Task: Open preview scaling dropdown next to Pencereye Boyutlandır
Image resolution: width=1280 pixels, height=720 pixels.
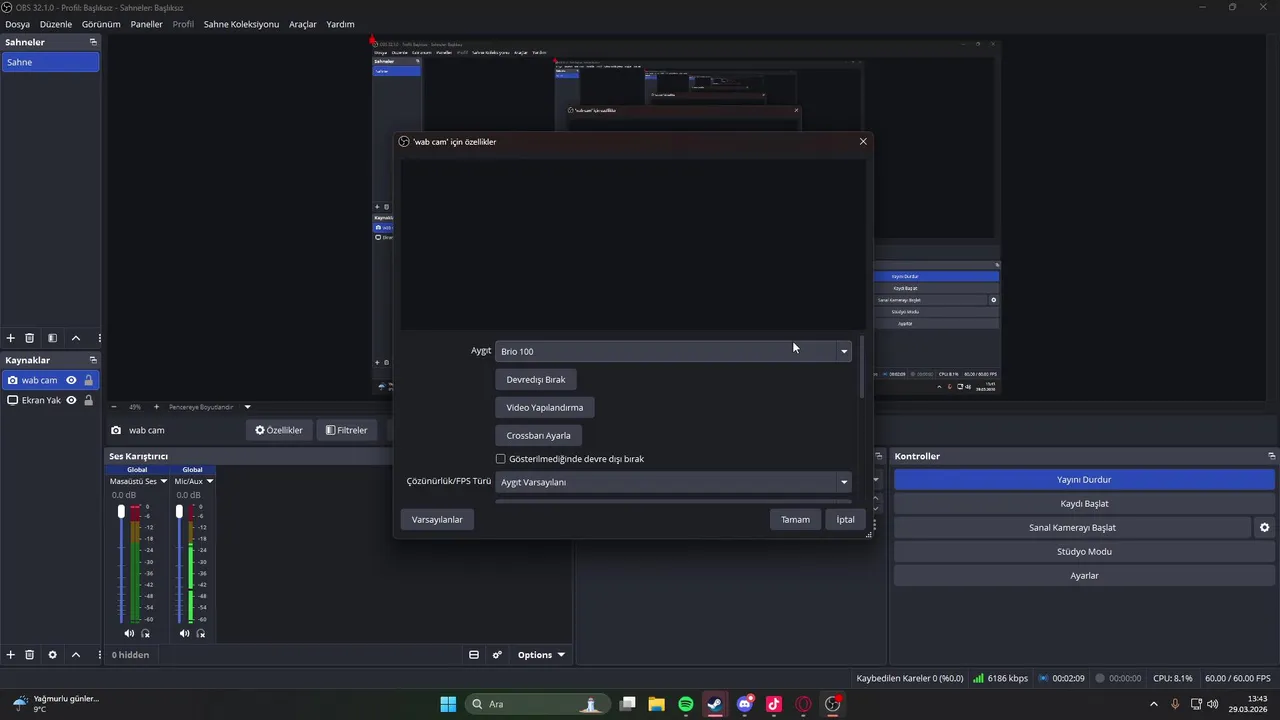Action: tap(248, 407)
